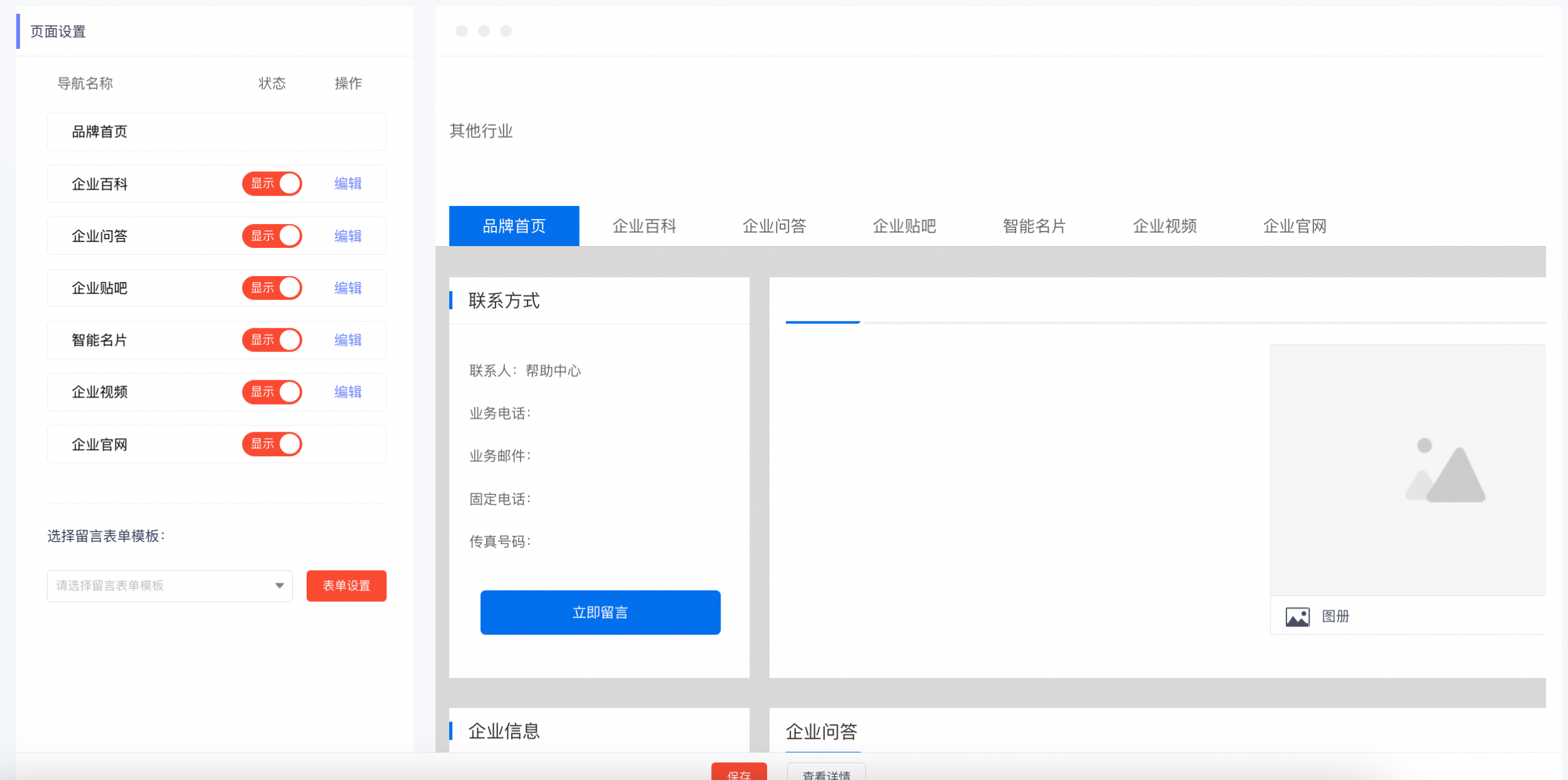Open the 留言表单模板 dropdown
Image resolution: width=1568 pixels, height=780 pixels.
170,586
